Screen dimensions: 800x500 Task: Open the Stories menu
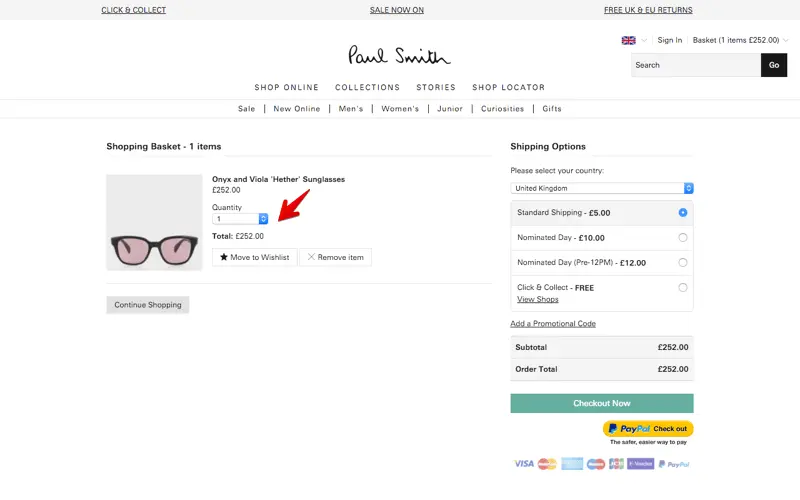tap(436, 87)
